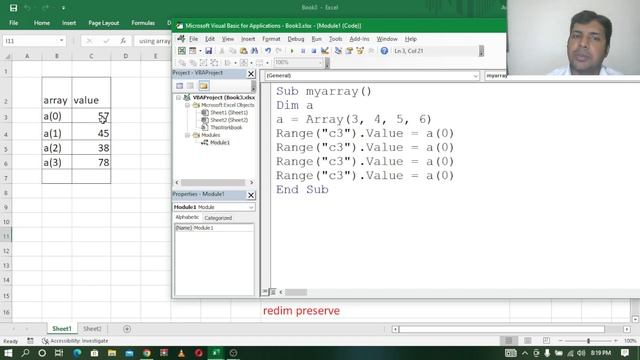
Task: Open the Tools menu
Action: (x=336, y=39)
